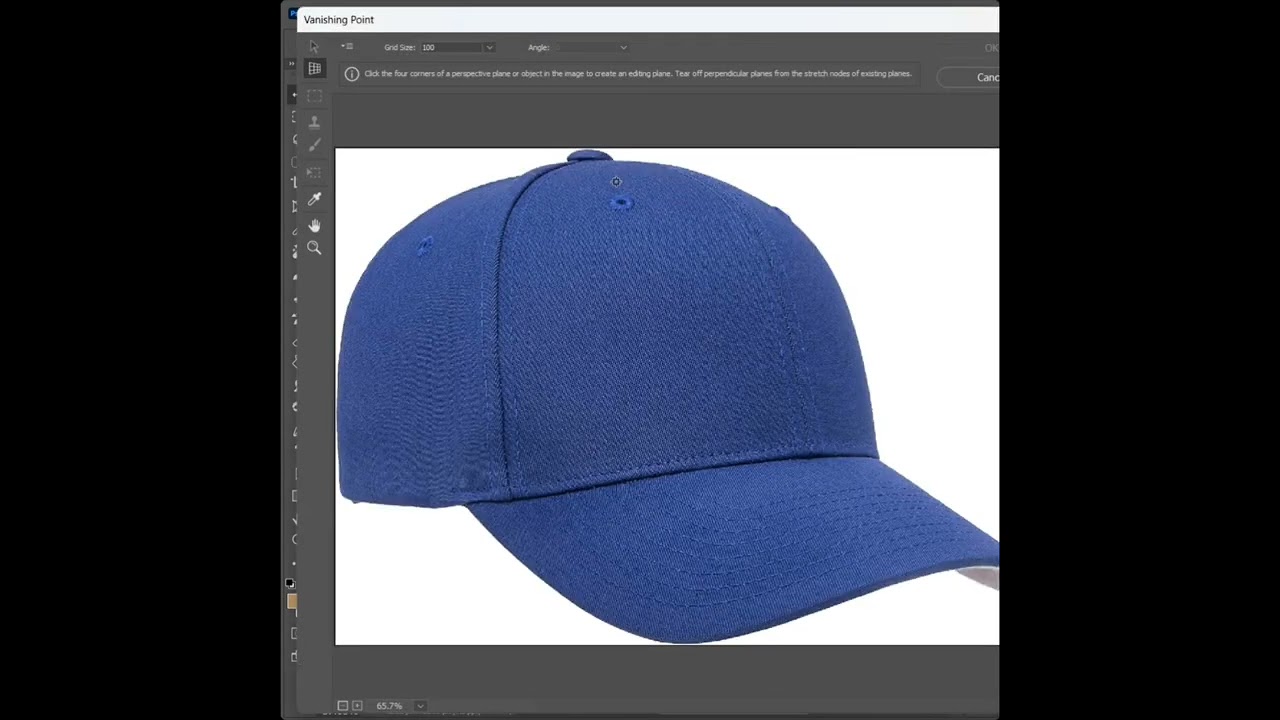Select the Zoom magnifier tool

tap(314, 248)
